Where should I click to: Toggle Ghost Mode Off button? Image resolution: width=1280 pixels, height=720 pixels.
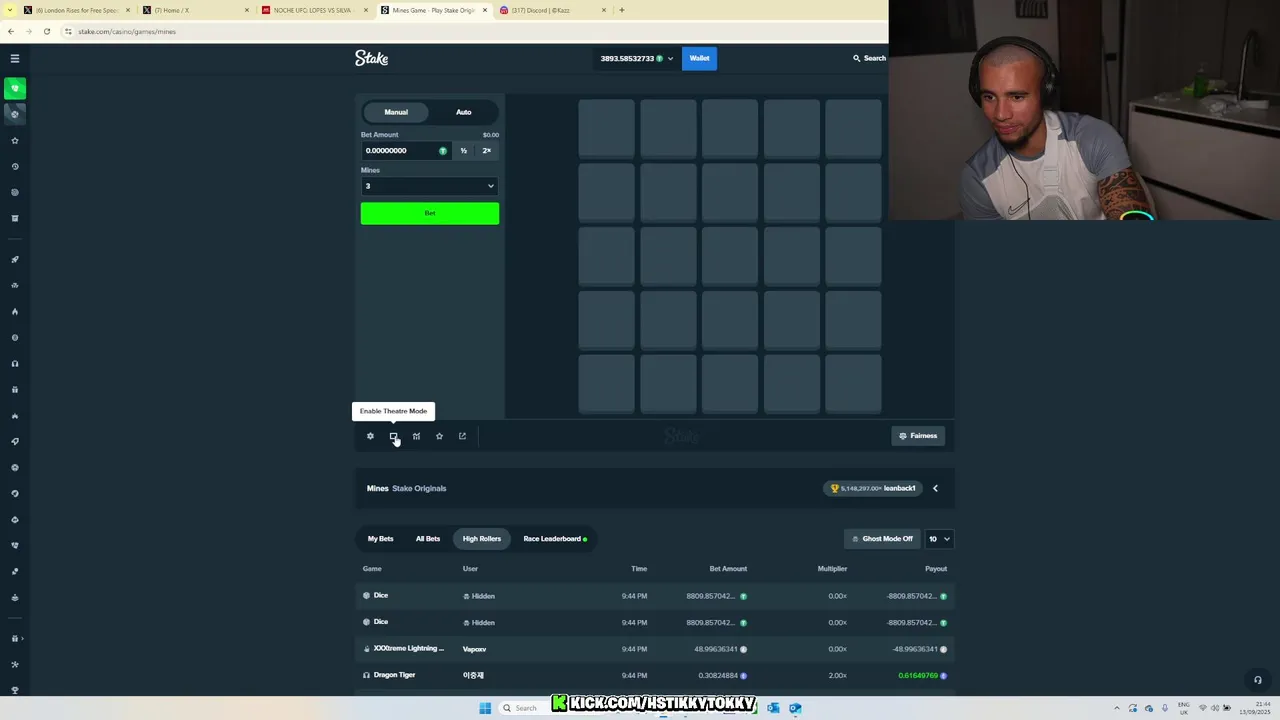click(882, 539)
